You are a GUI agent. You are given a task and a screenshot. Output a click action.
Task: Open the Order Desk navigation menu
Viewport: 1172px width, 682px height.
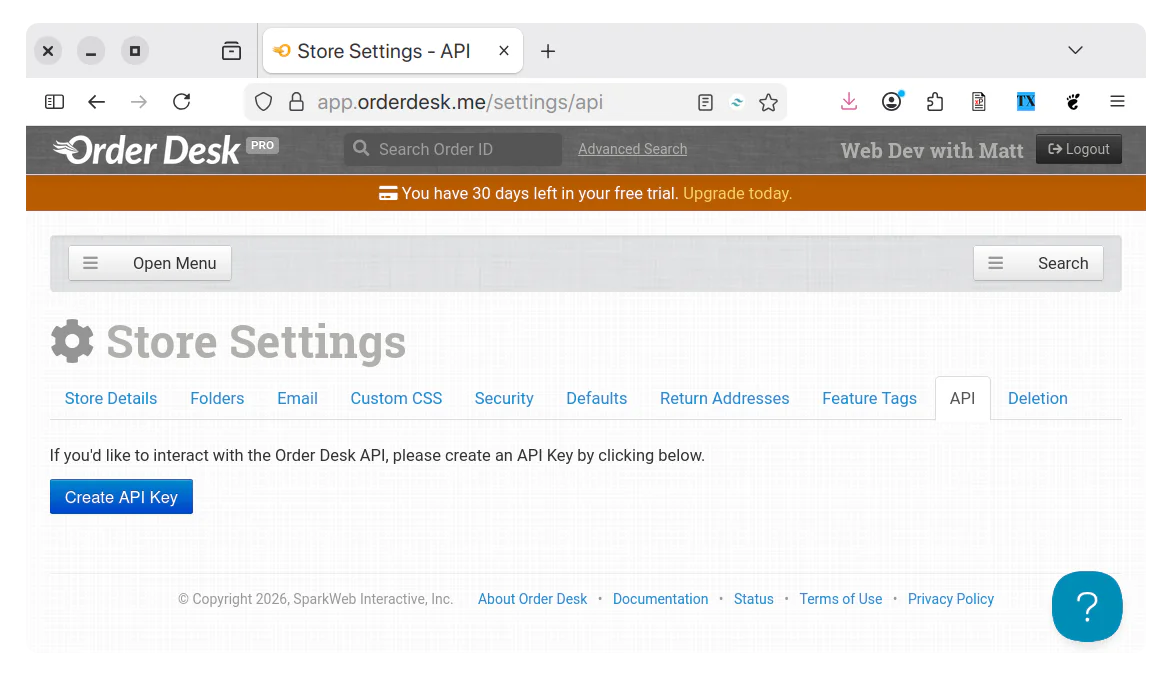click(149, 263)
